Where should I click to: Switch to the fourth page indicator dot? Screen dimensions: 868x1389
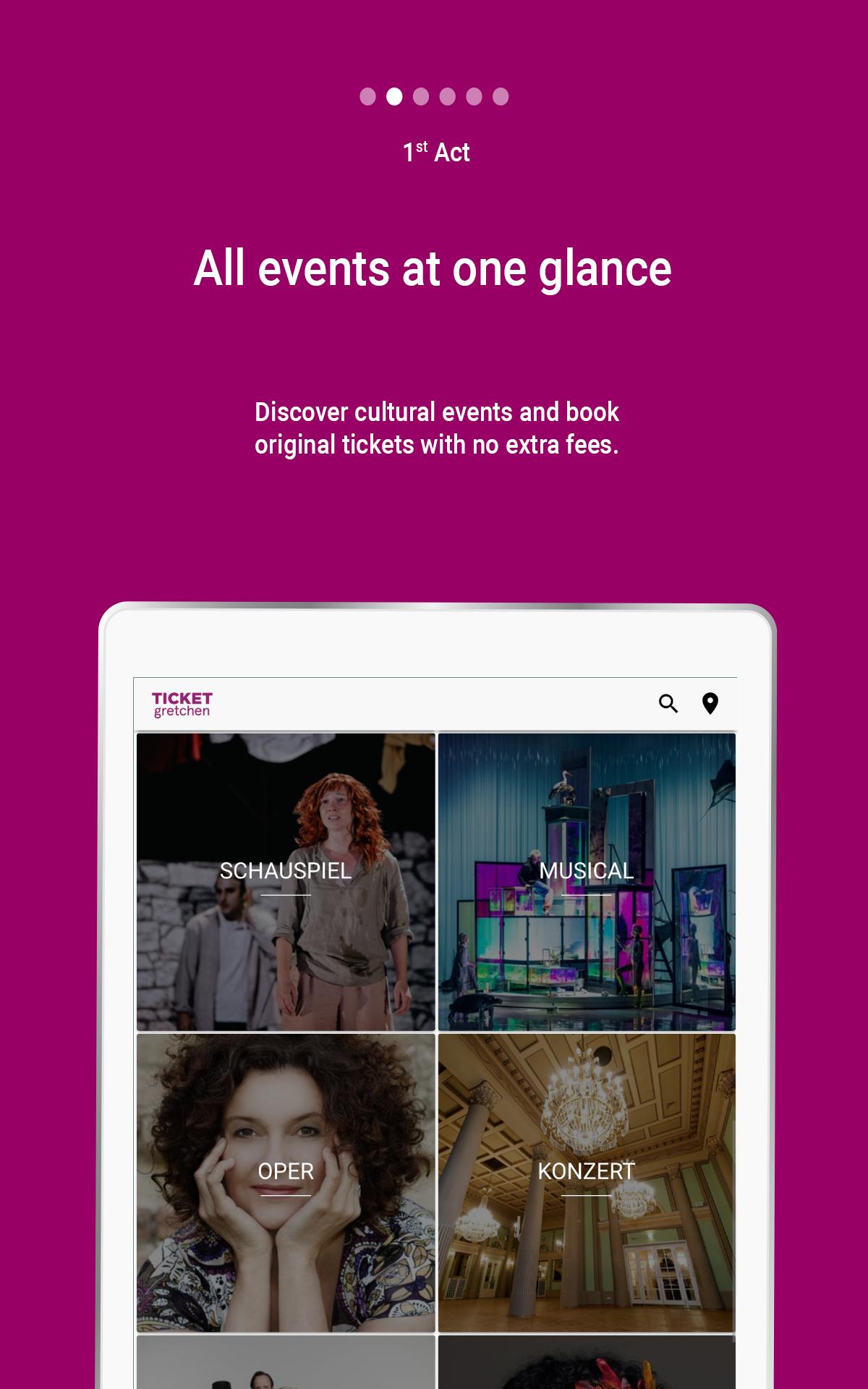(x=448, y=97)
